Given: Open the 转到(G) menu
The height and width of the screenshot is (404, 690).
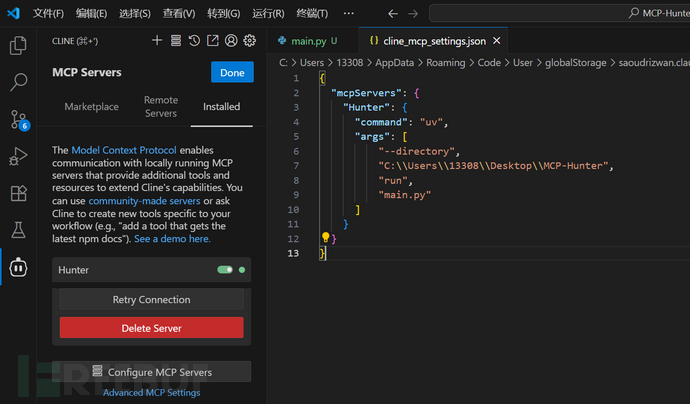Looking at the screenshot, I should pyautogui.click(x=224, y=13).
